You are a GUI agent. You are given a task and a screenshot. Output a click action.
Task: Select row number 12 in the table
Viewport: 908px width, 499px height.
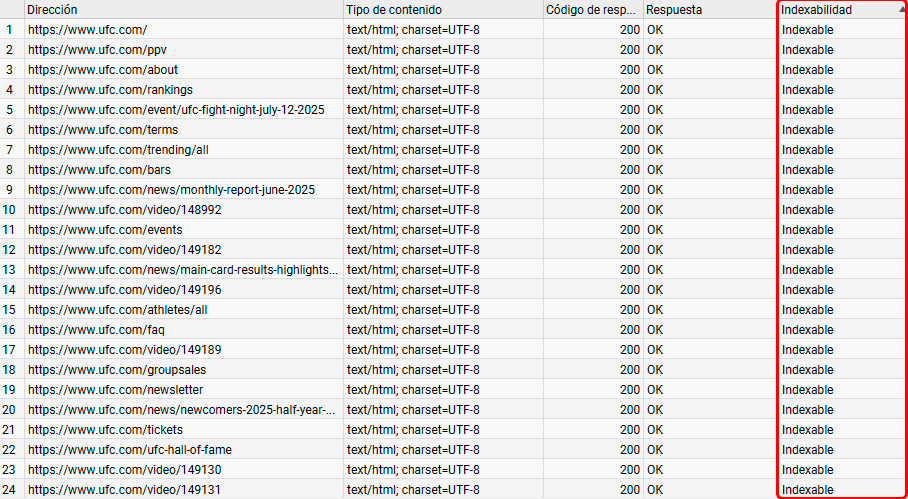click(10, 249)
